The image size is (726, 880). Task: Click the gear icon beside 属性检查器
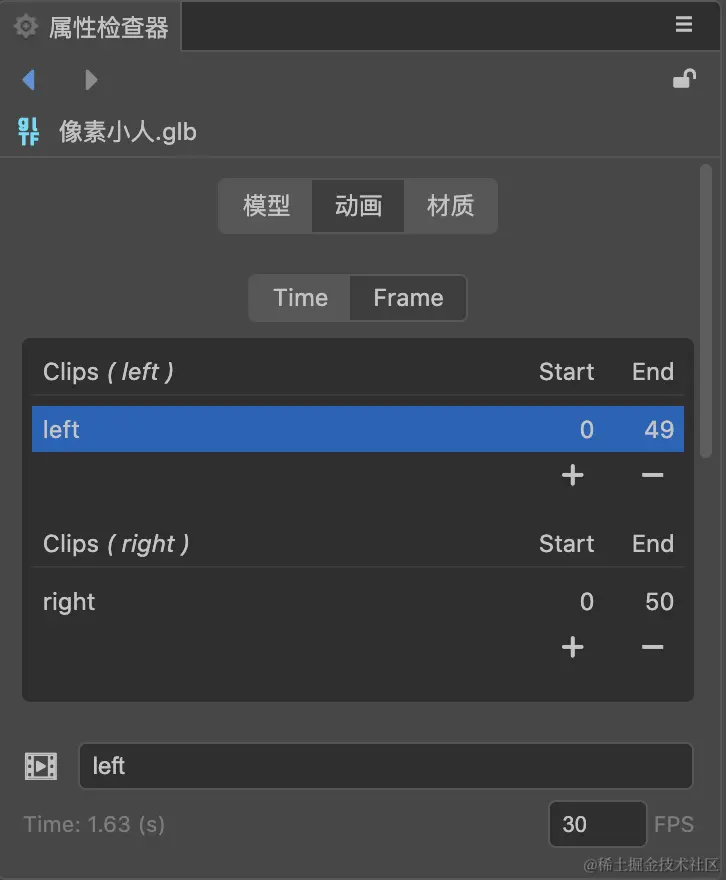coord(26,27)
